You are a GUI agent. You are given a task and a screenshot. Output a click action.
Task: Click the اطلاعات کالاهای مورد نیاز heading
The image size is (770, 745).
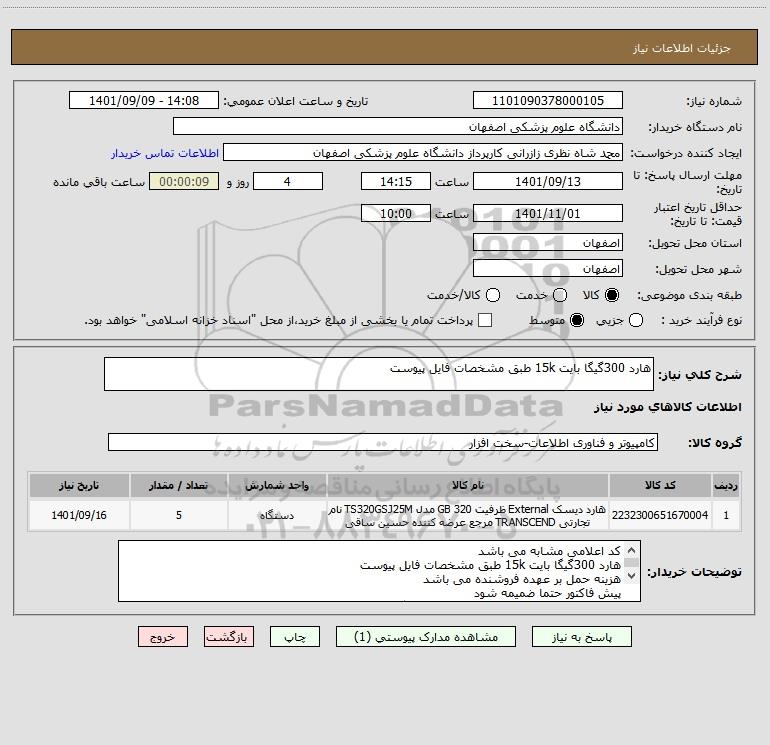tap(667, 407)
